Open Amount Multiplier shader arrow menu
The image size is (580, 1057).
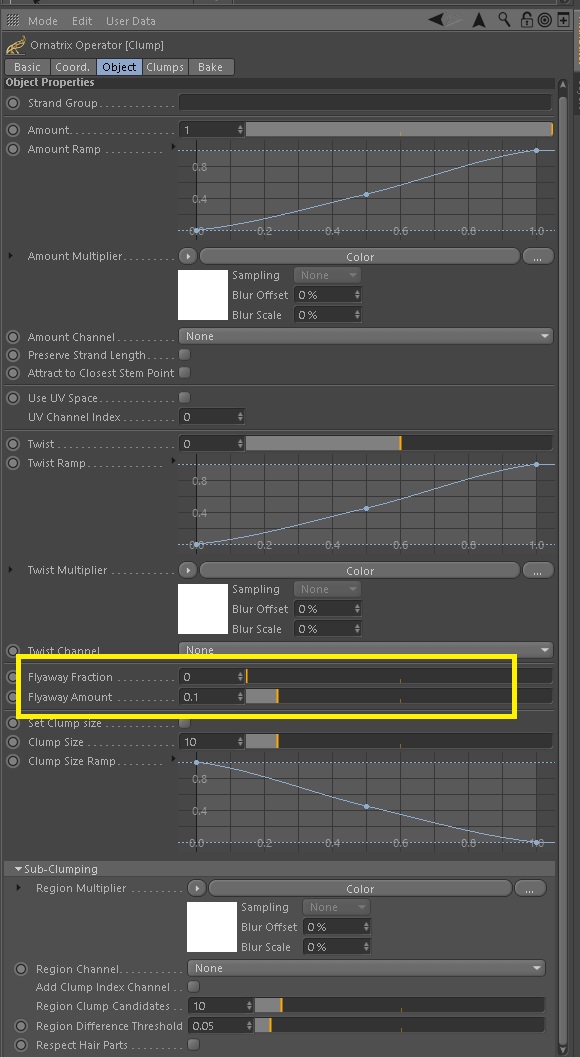pos(187,257)
